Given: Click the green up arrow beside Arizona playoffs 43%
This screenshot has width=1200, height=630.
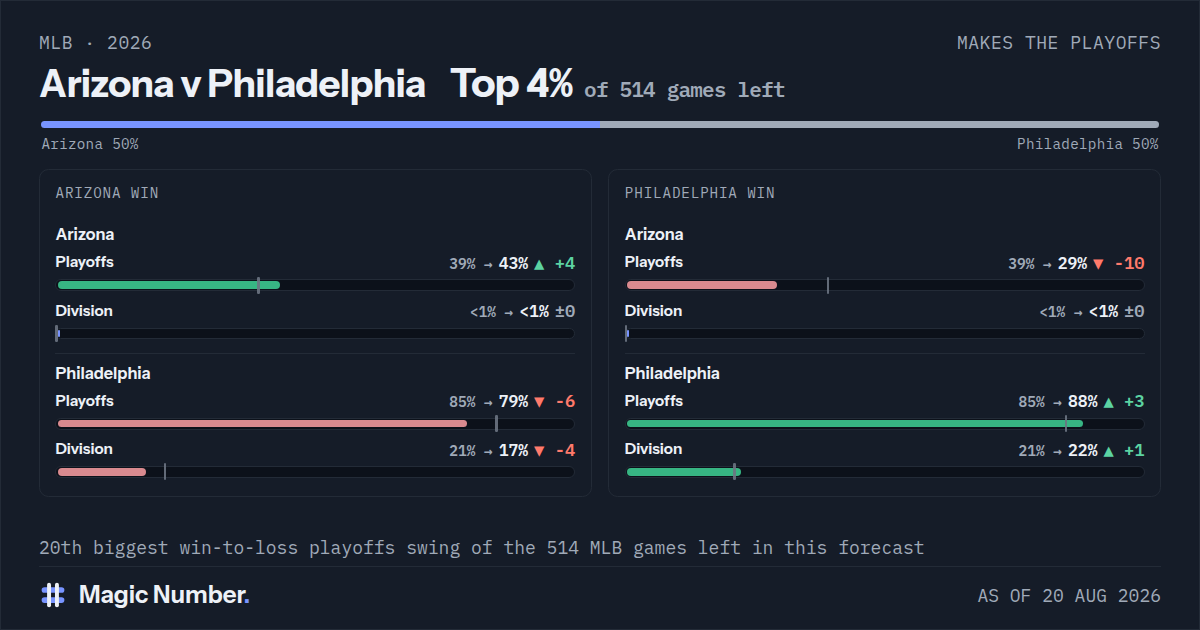Looking at the screenshot, I should click(x=540, y=264).
